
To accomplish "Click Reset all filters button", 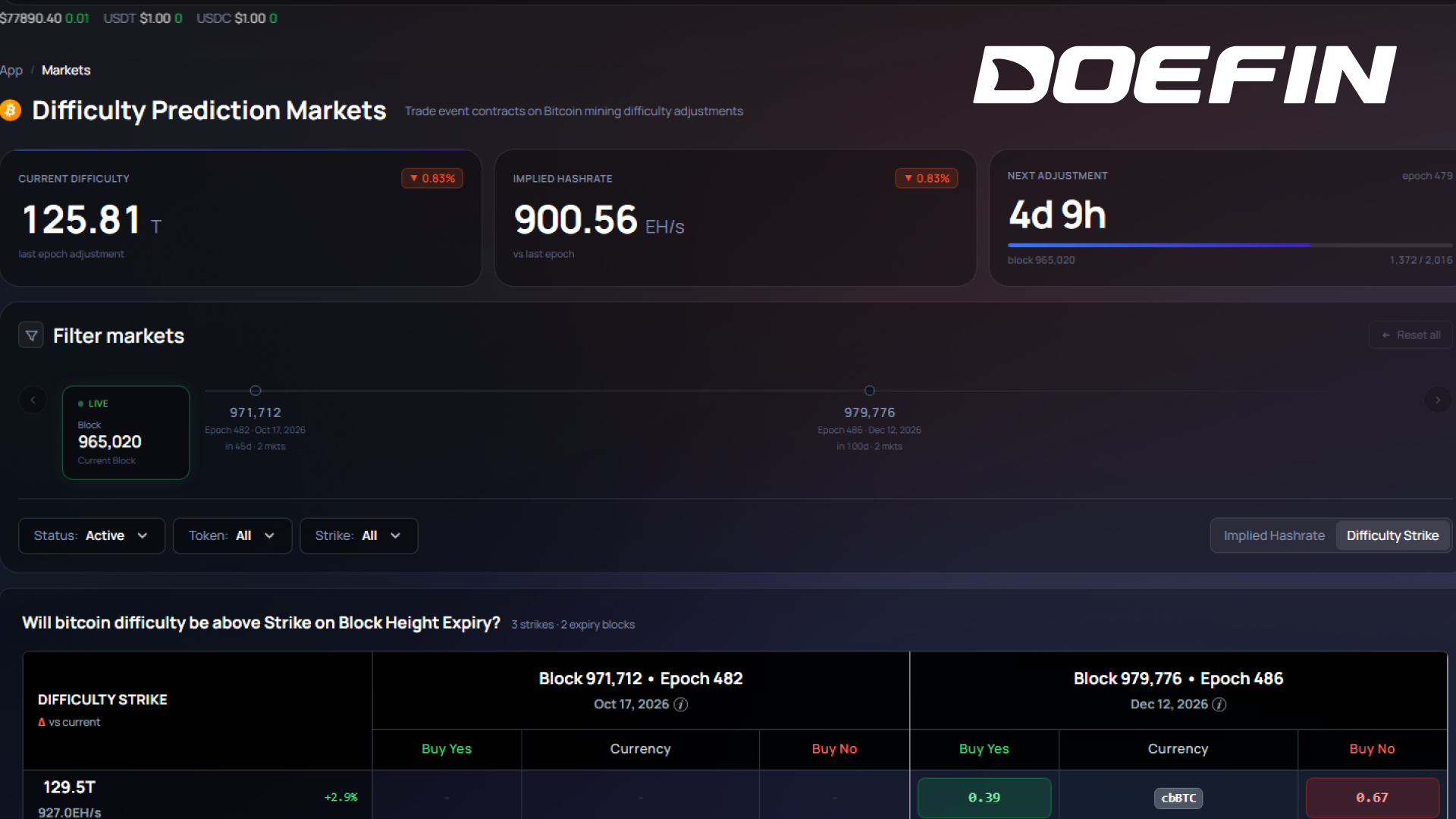I will click(x=1410, y=335).
